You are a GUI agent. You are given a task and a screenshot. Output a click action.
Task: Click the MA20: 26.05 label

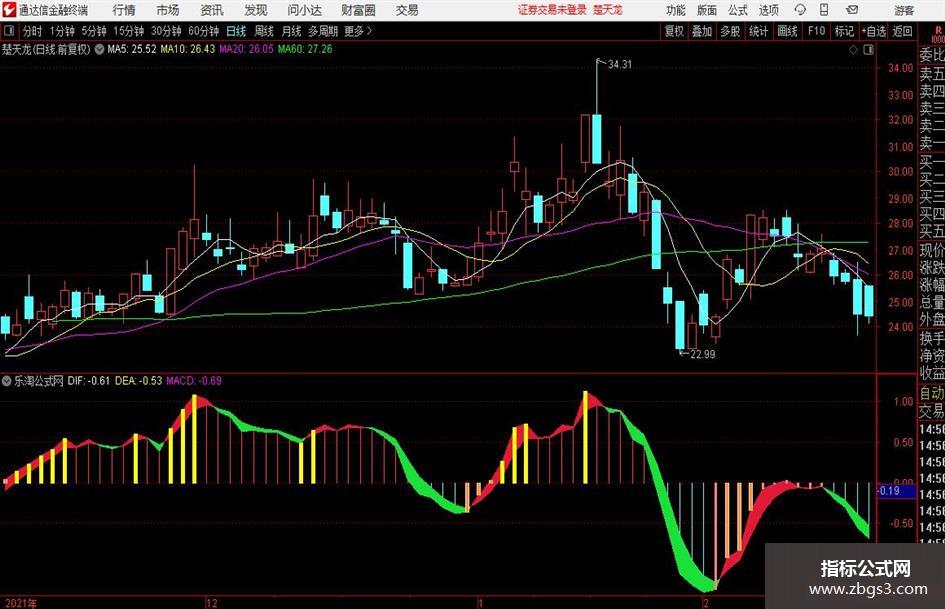(x=246, y=49)
